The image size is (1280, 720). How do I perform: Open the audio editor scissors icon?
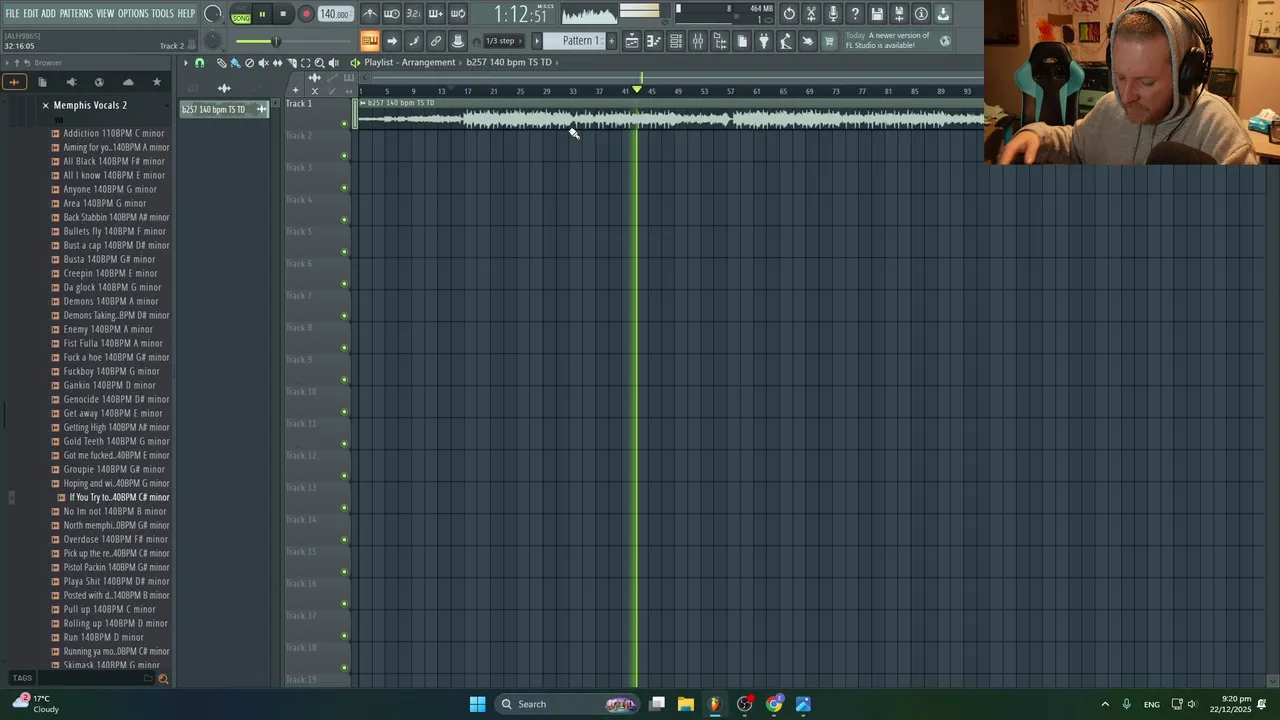(x=811, y=14)
